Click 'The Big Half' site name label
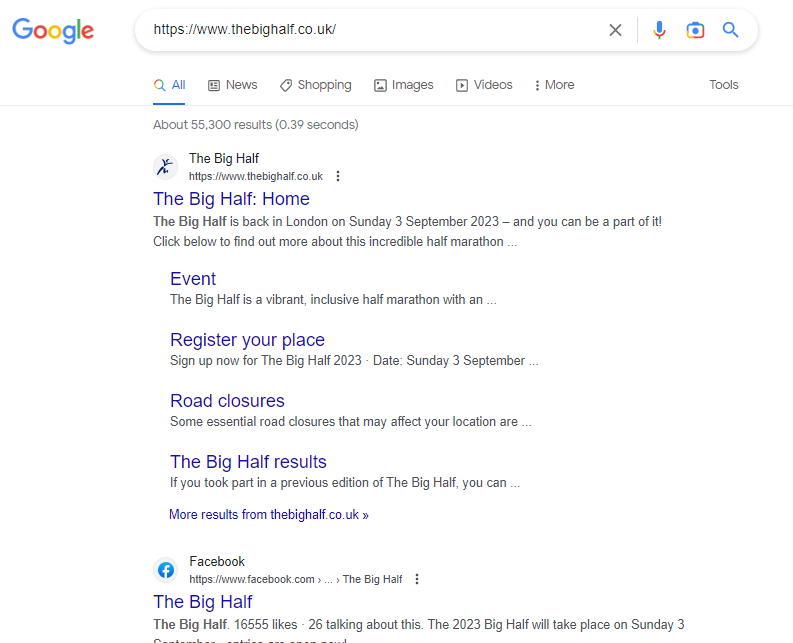 click(x=224, y=158)
